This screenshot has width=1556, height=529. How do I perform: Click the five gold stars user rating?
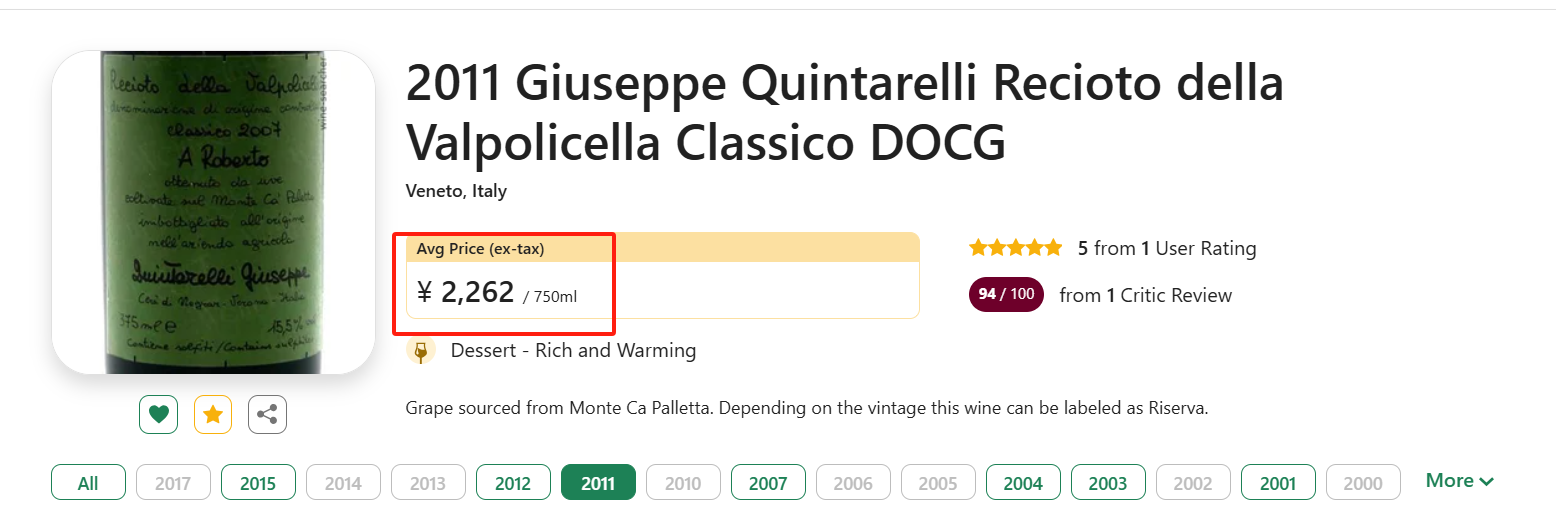pyautogui.click(x=1015, y=248)
